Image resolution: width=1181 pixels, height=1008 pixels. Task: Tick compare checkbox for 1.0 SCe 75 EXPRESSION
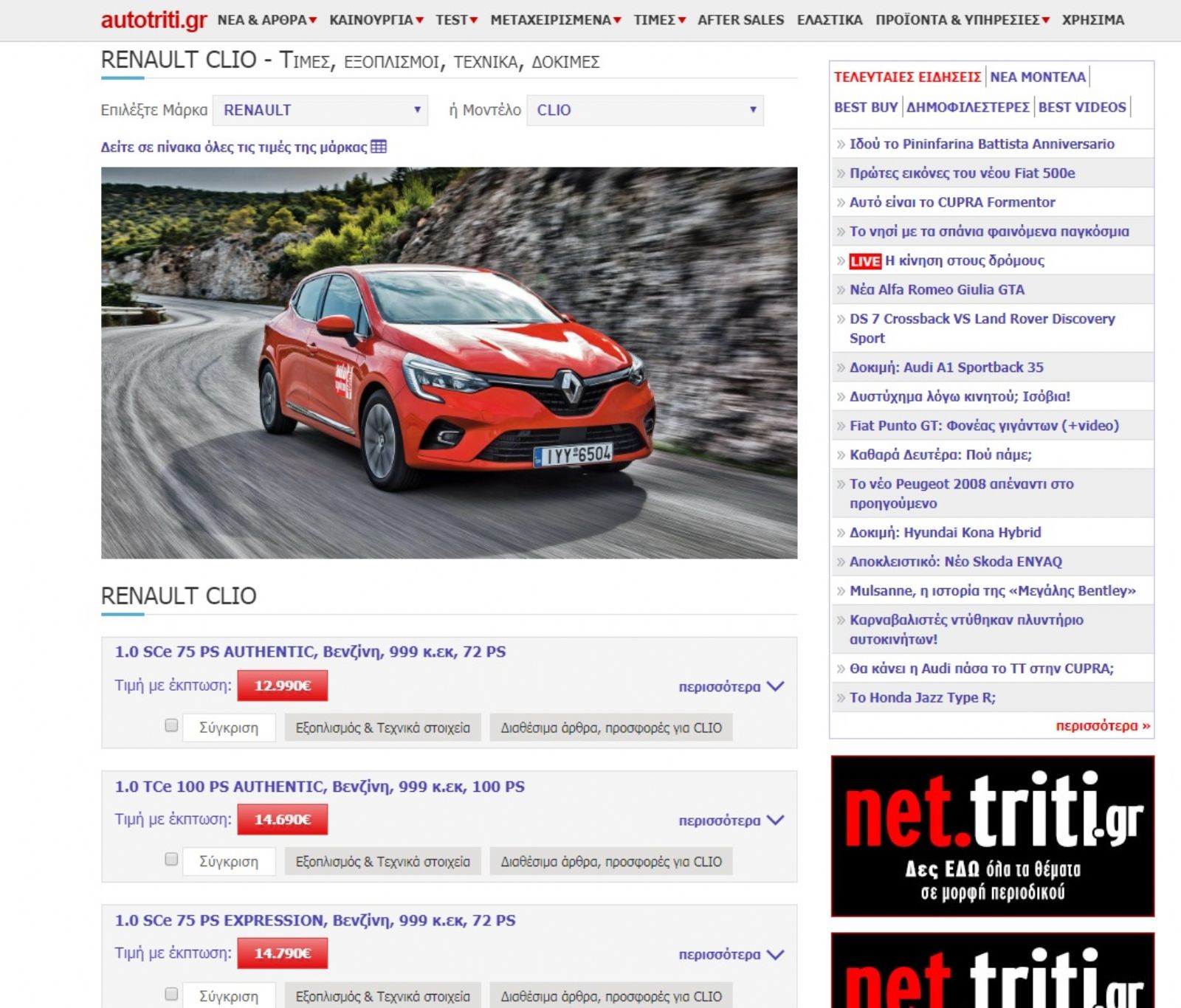click(171, 994)
